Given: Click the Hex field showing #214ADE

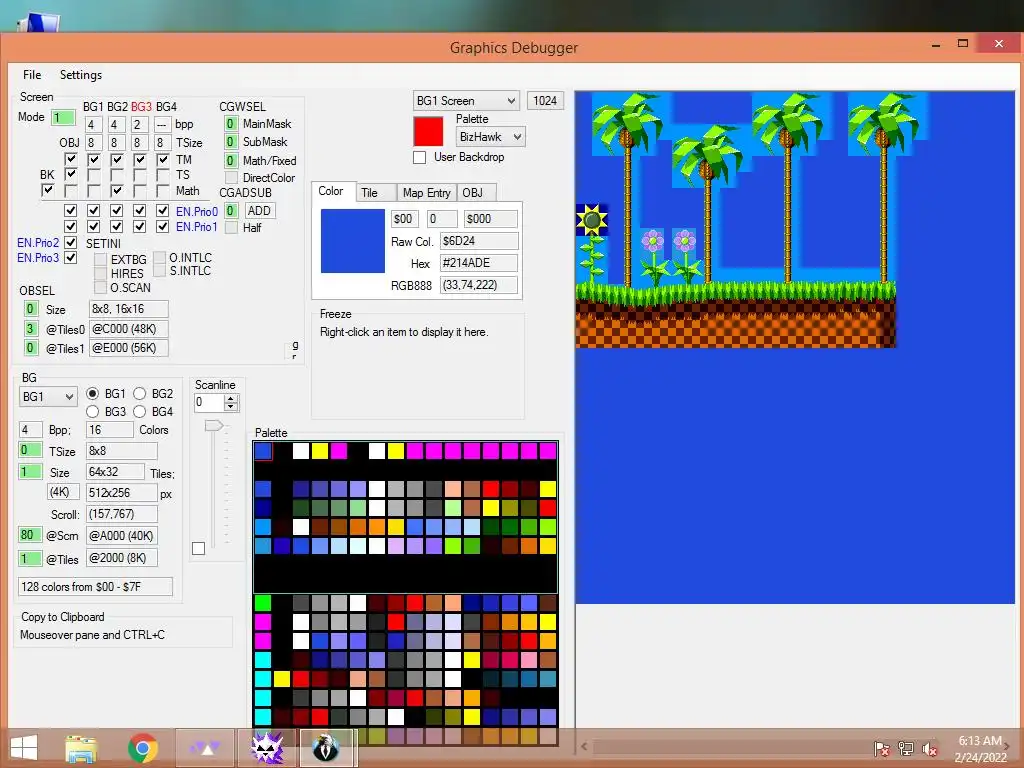Looking at the screenshot, I should click(x=479, y=263).
